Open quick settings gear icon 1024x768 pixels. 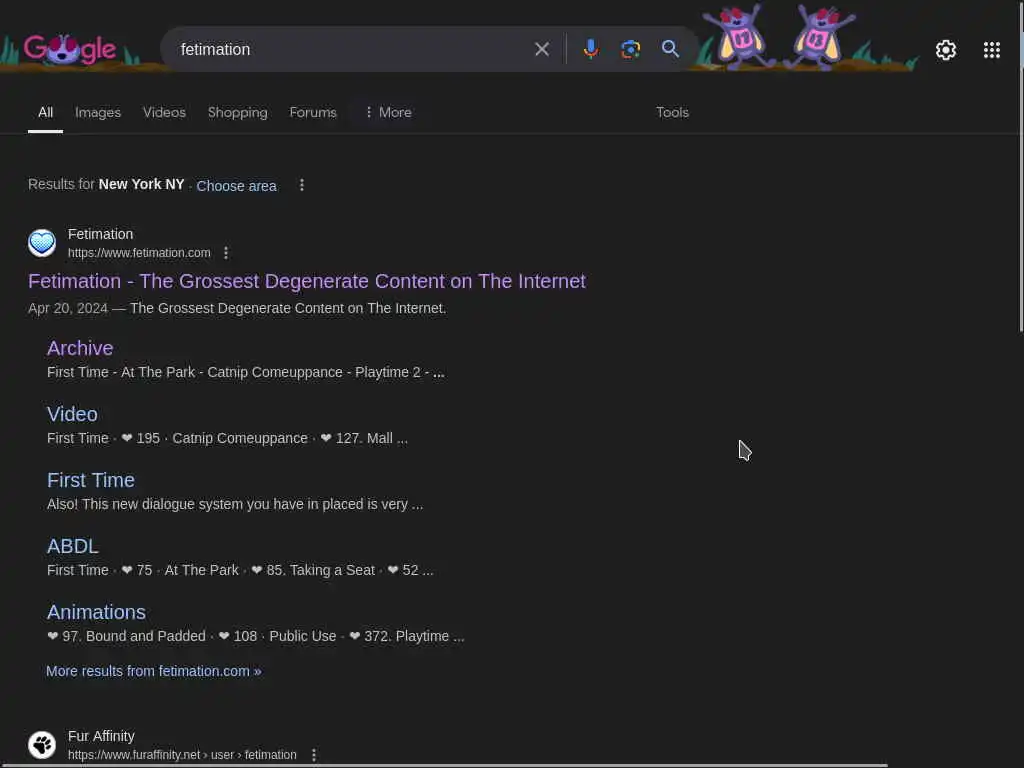[x=946, y=50]
